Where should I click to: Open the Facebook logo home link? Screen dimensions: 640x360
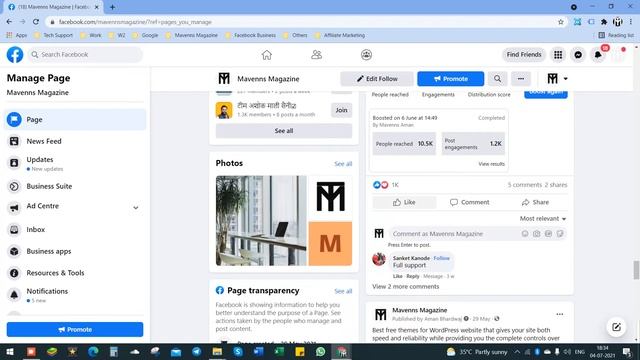pyautogui.click(x=15, y=55)
